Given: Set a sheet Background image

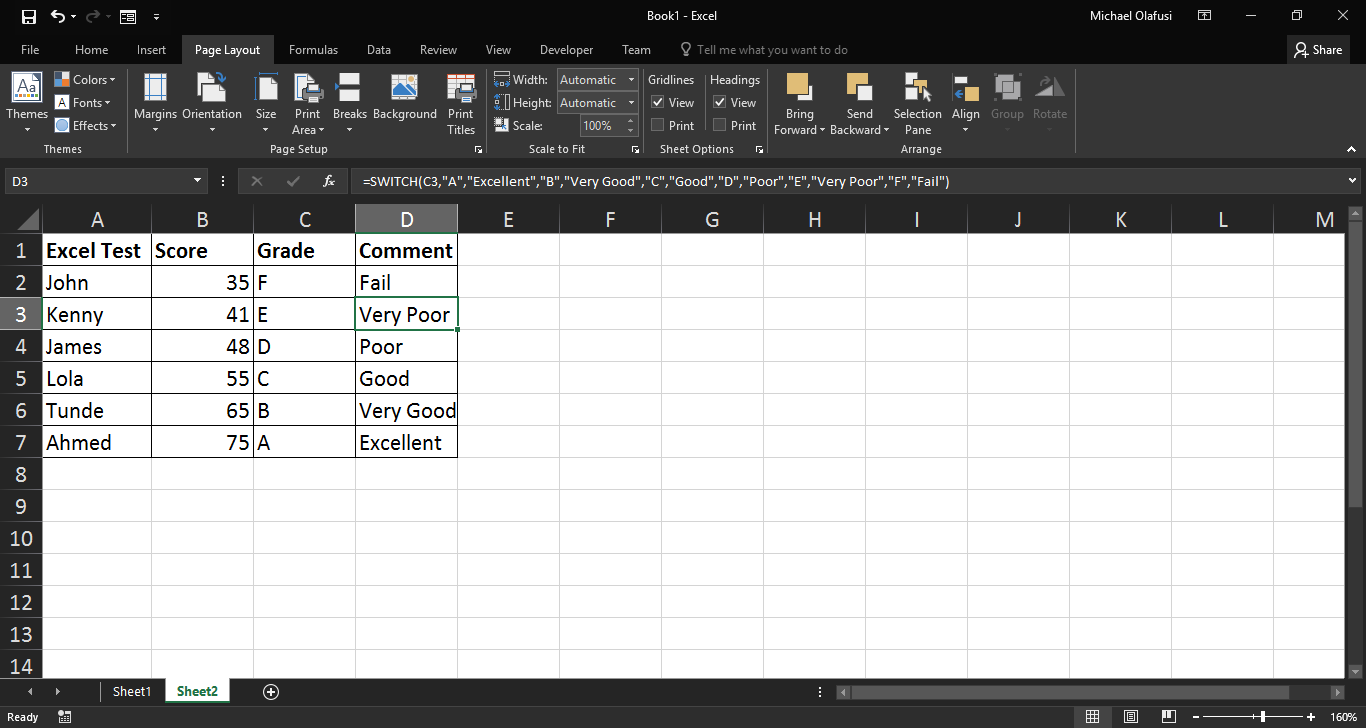Looking at the screenshot, I should click(405, 97).
